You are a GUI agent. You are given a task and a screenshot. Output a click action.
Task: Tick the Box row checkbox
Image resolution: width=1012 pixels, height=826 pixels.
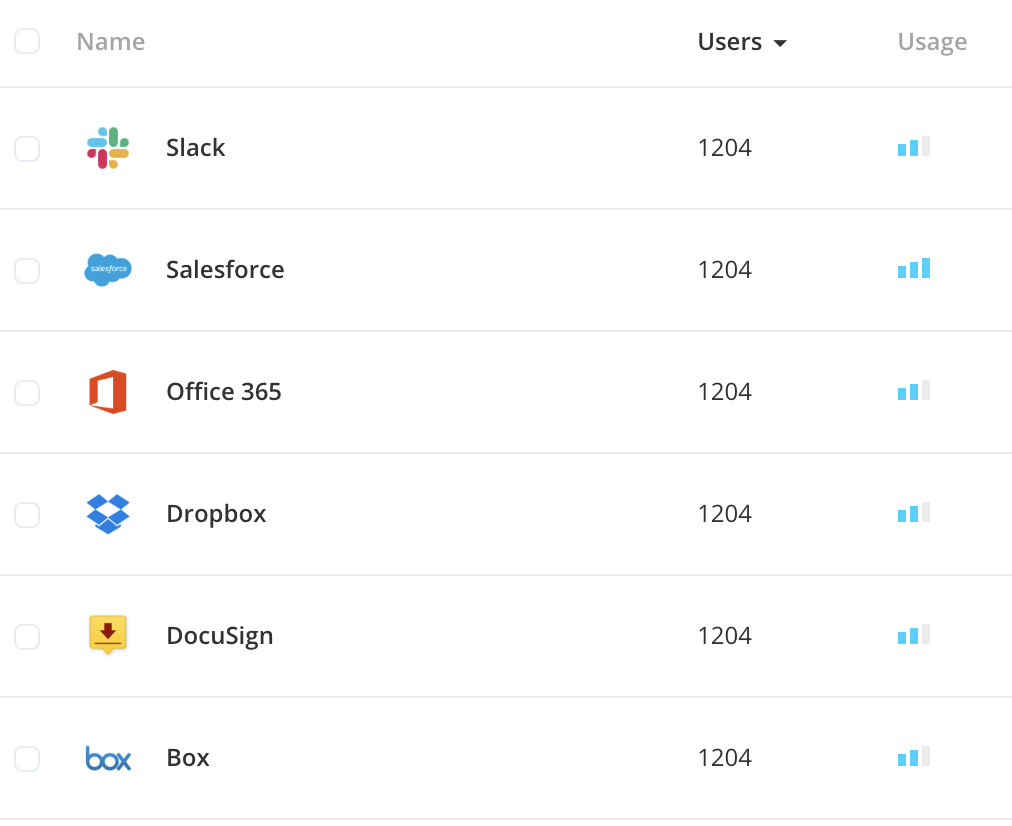[x=27, y=759]
